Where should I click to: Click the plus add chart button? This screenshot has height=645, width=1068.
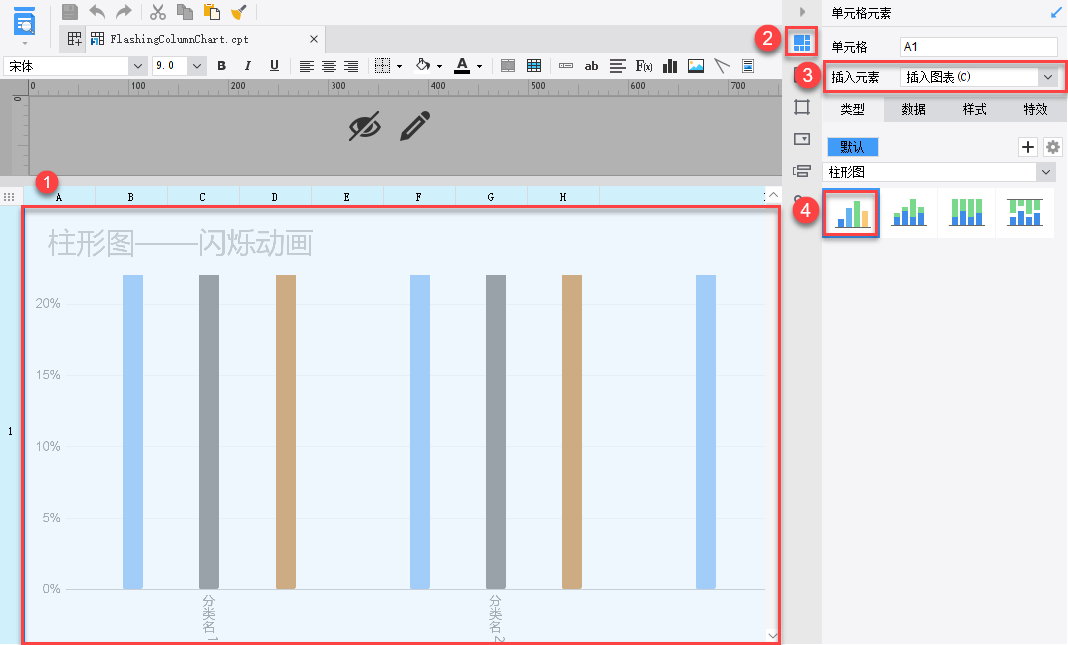coord(1028,146)
